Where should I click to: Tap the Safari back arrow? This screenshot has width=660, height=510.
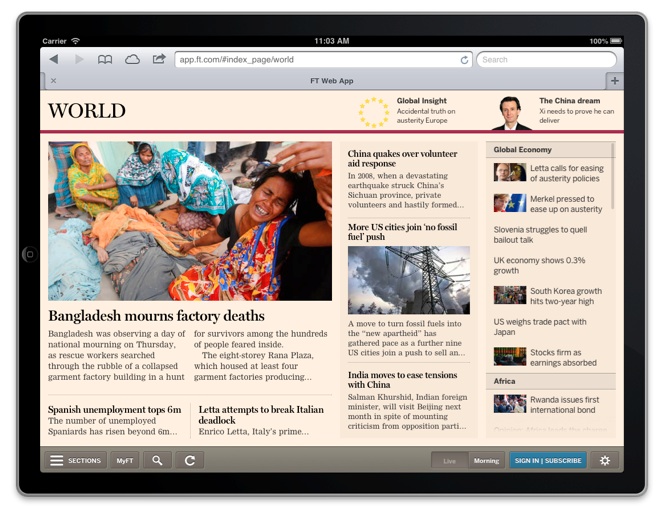click(x=54, y=59)
